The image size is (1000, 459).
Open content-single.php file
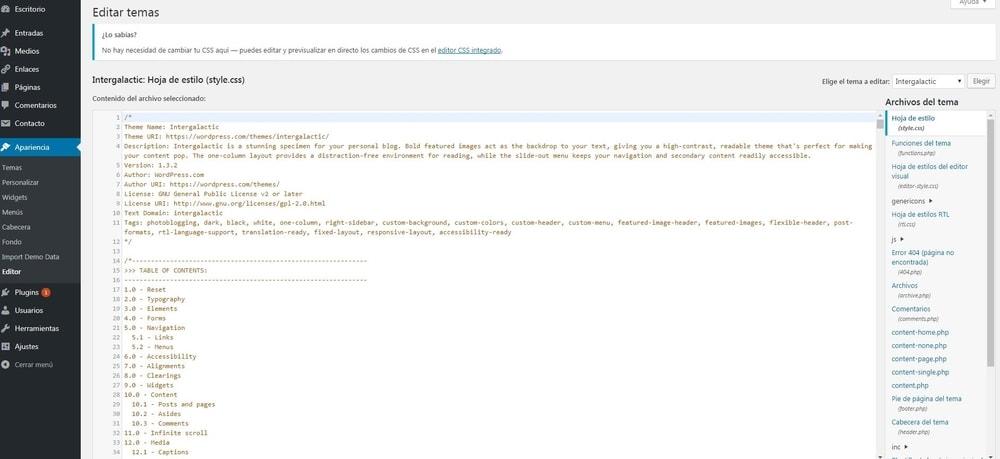click(920, 372)
